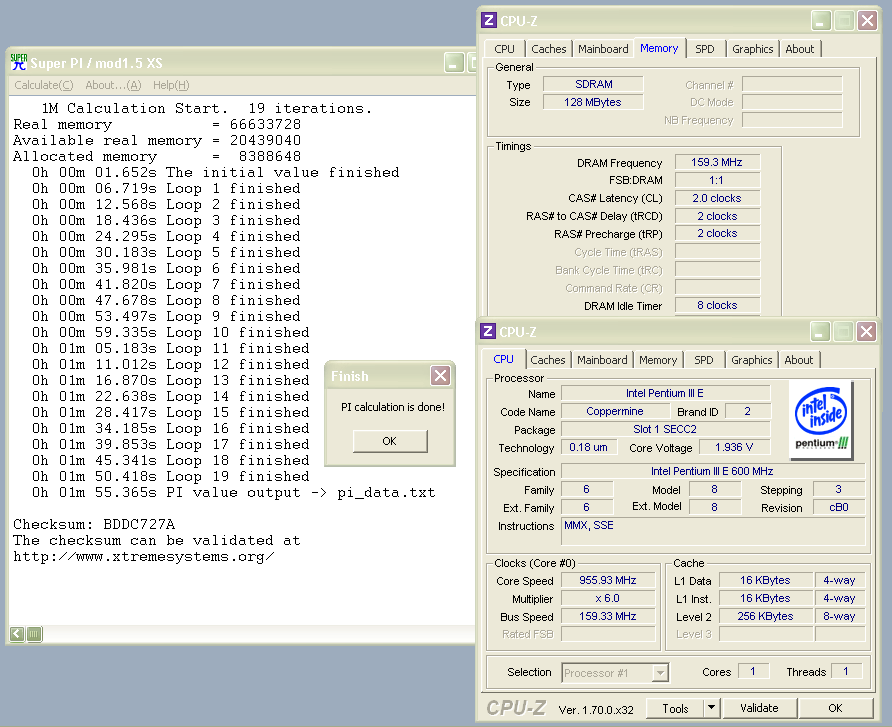The width and height of the screenshot is (892, 727).
Task: Click the Loop 19 finished line
Action: point(171,477)
